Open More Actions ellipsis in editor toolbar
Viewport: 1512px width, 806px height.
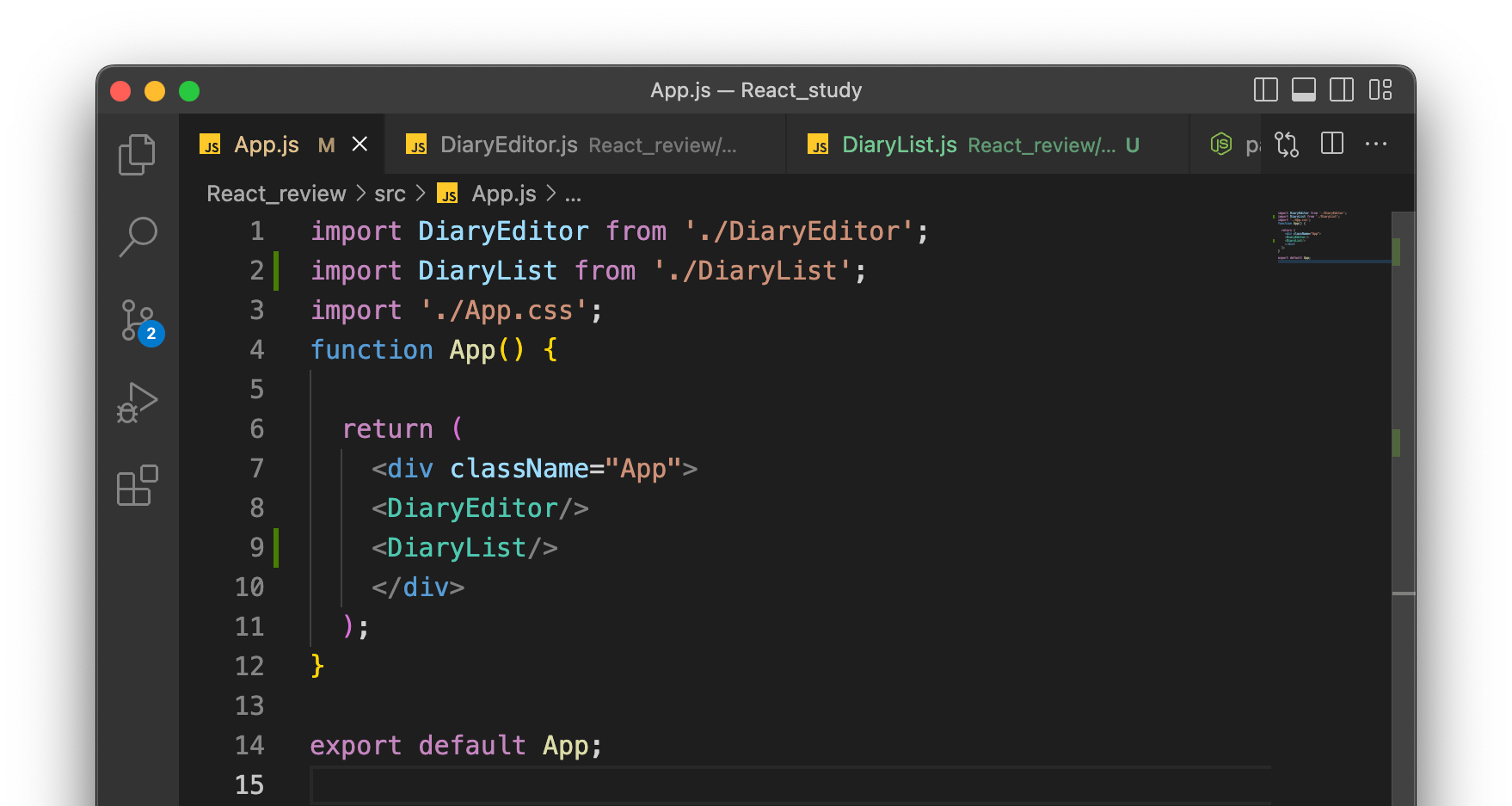(1376, 145)
